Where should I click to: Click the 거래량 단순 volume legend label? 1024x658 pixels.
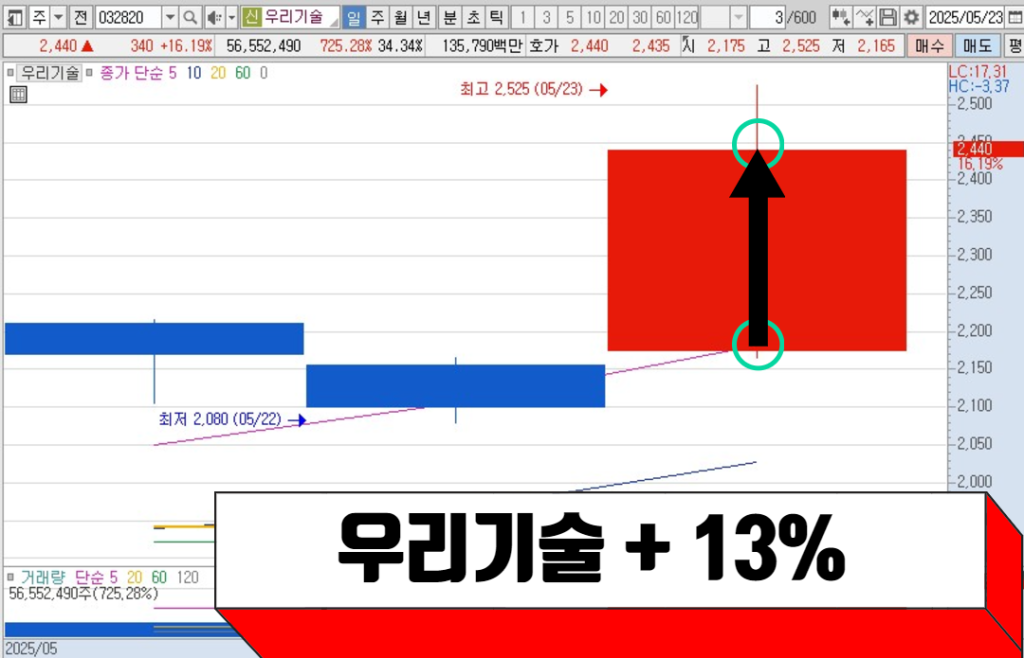63,577
